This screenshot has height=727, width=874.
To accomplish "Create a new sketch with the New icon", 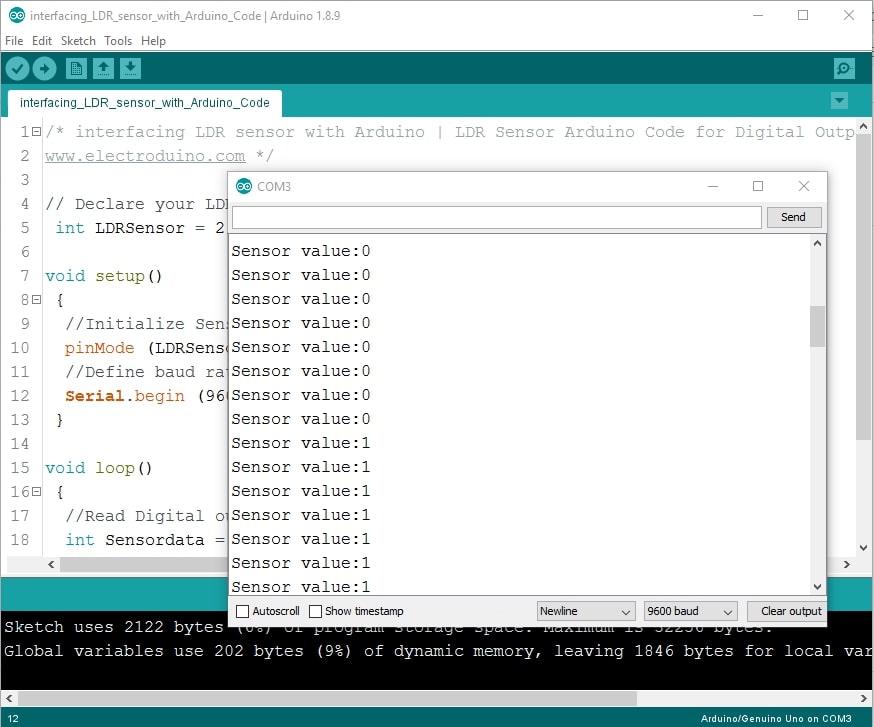I will (76, 69).
